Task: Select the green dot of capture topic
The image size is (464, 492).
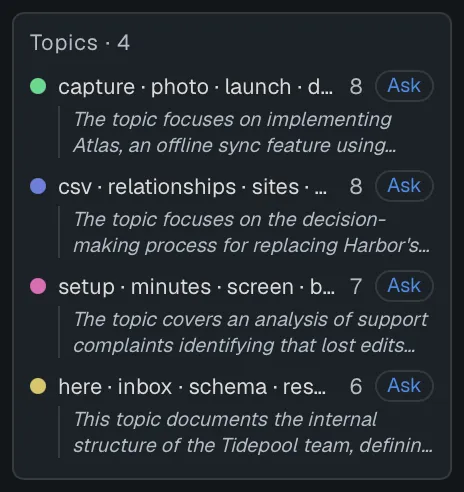Action: (x=38, y=86)
